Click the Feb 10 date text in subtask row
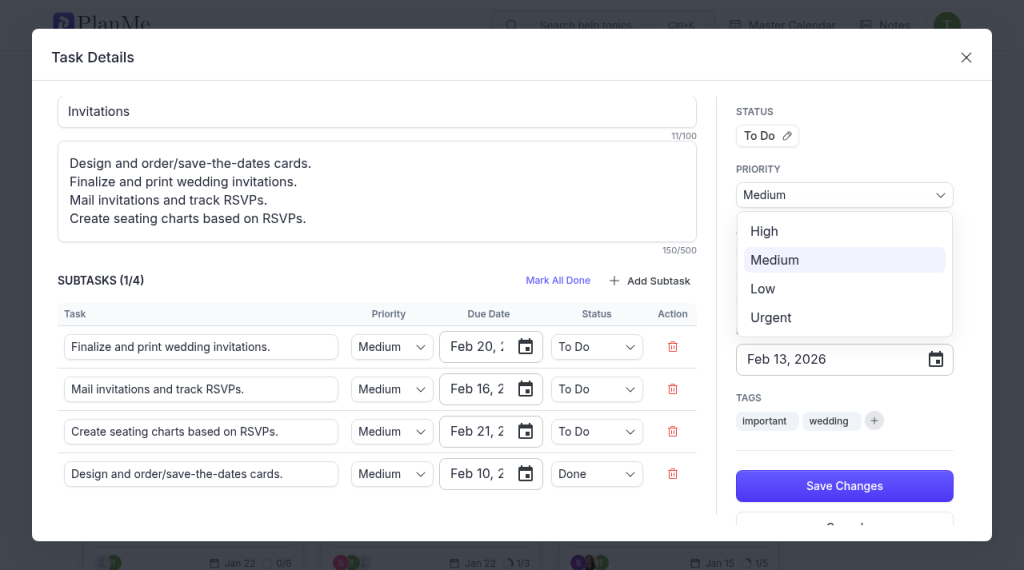Screen dimensions: 1024x570 click(477, 474)
